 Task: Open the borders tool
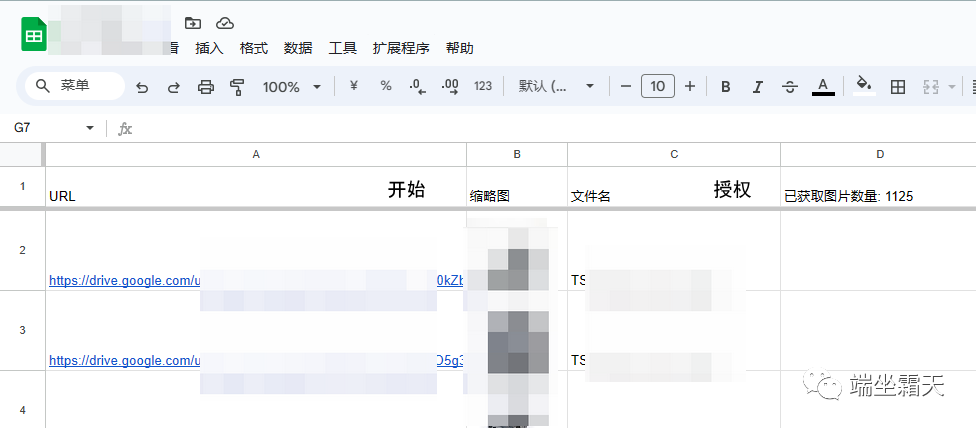click(898, 87)
